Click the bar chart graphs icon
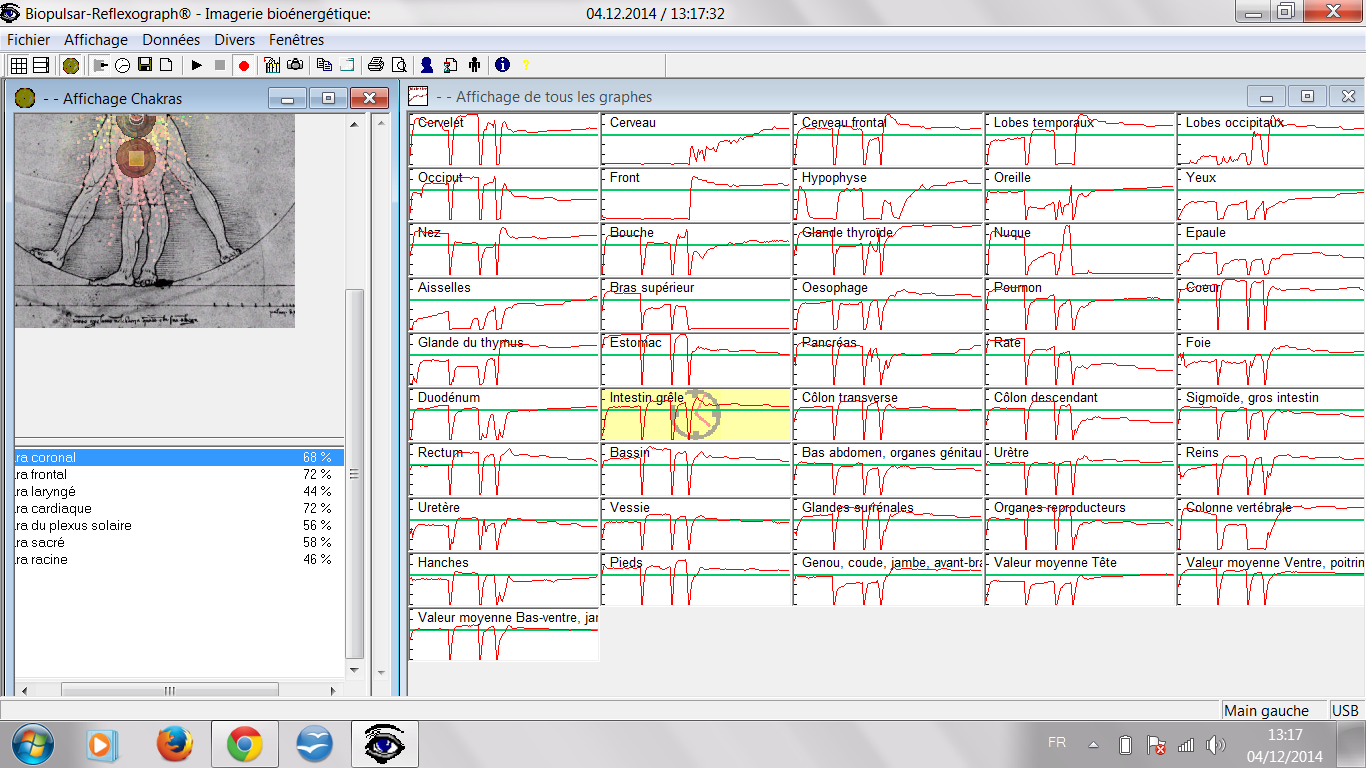The height and width of the screenshot is (768, 1366). pos(272,65)
